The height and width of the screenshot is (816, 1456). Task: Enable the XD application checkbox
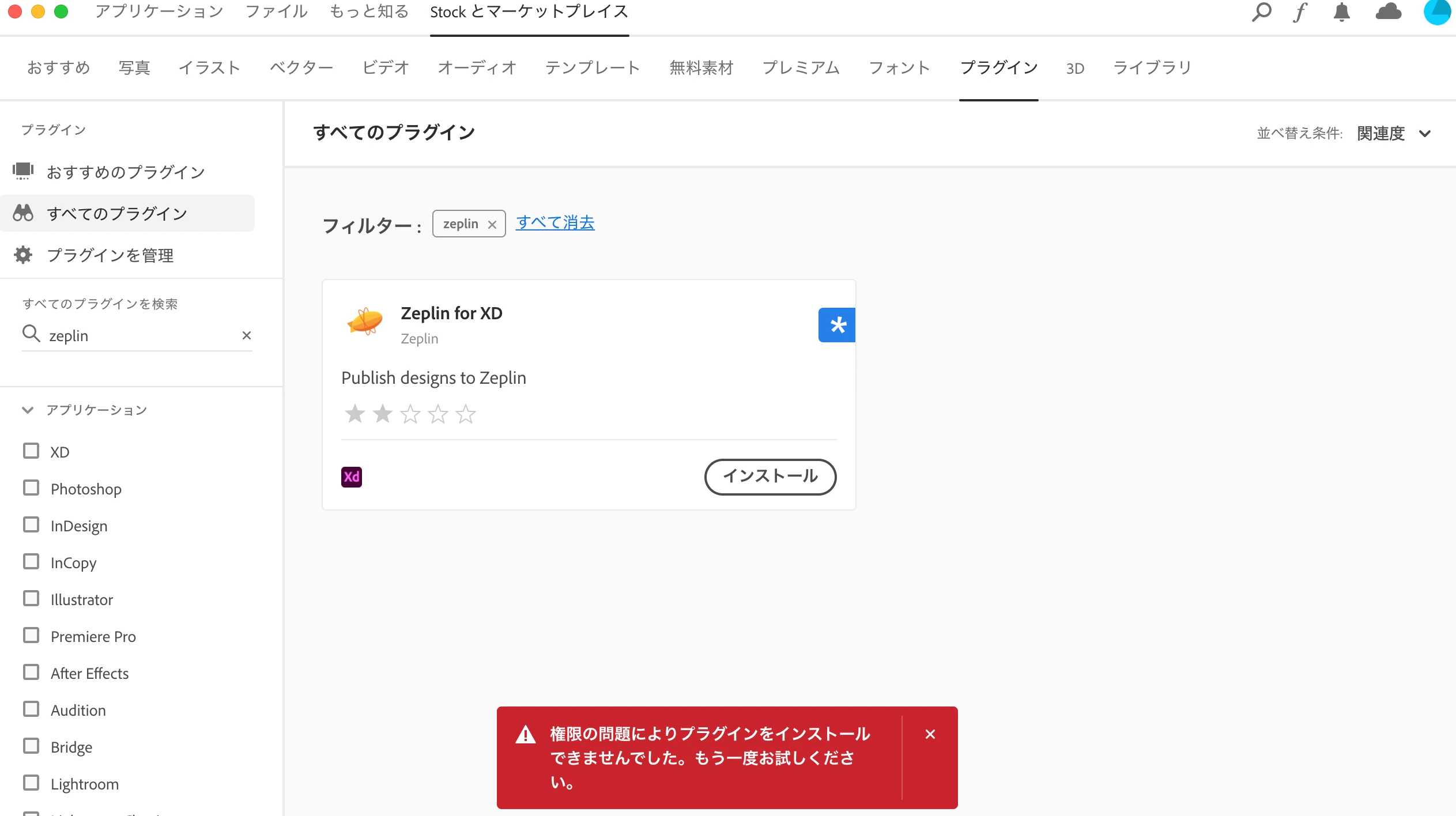pos(31,451)
